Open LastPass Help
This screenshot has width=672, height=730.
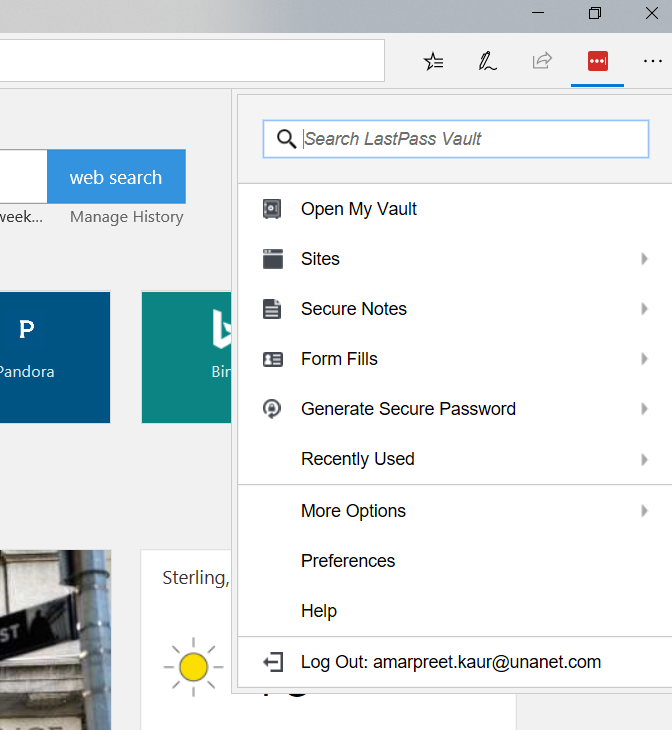pos(455,611)
